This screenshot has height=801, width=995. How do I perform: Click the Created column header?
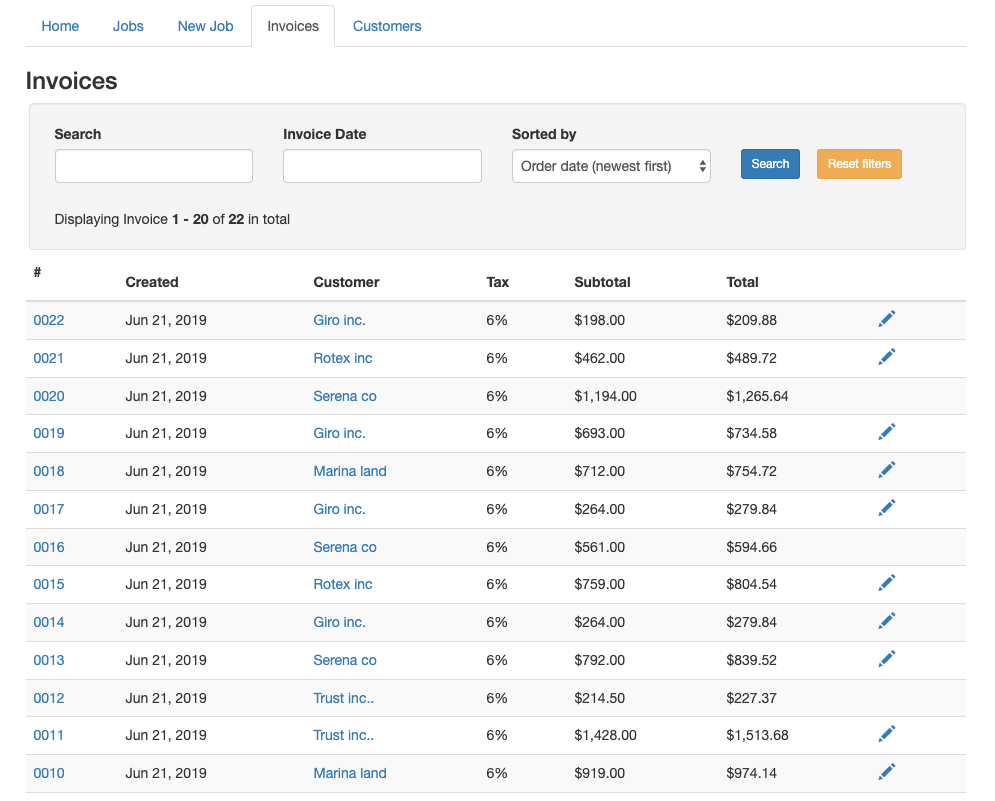(152, 282)
